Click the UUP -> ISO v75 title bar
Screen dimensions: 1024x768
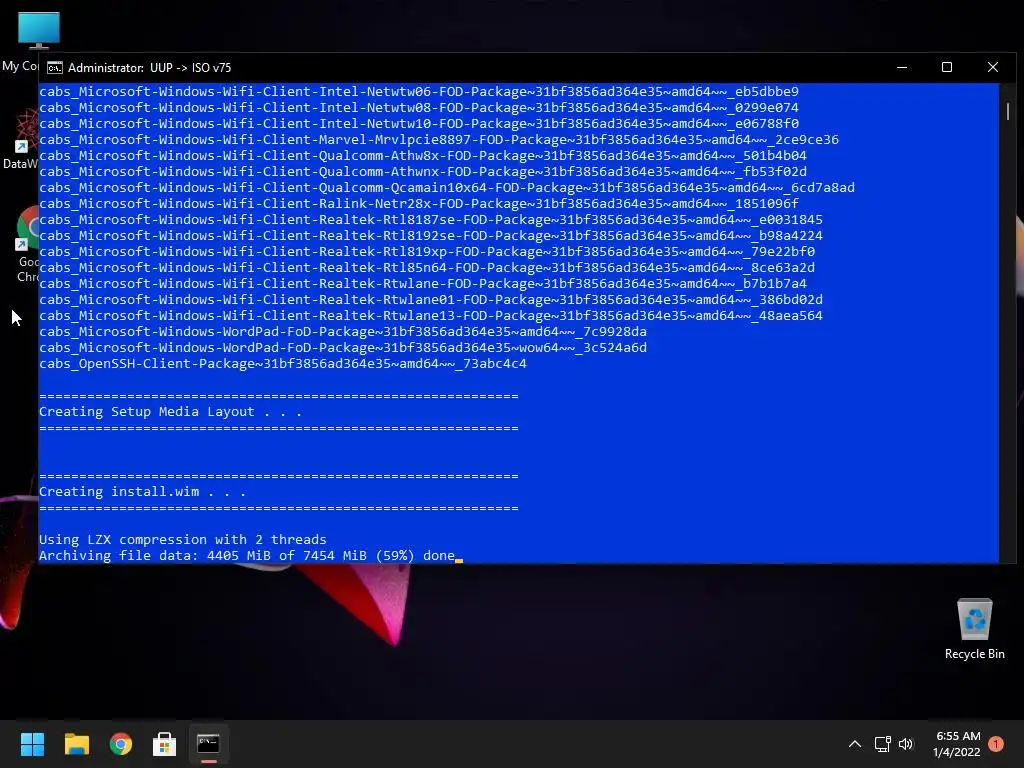click(x=457, y=68)
